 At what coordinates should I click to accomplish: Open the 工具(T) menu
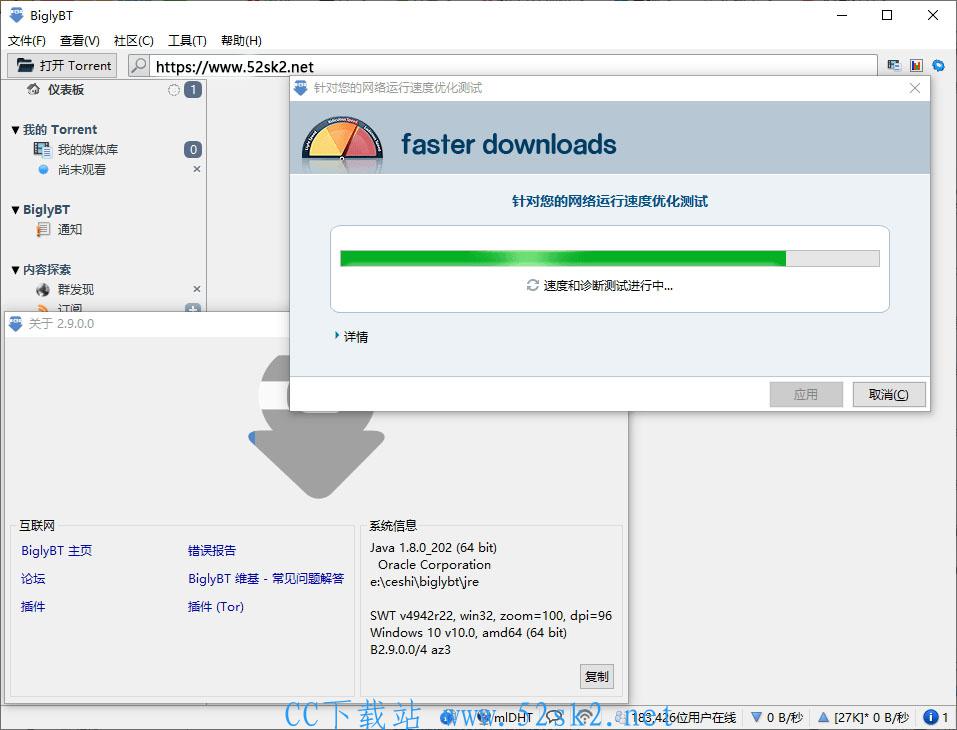(x=187, y=40)
